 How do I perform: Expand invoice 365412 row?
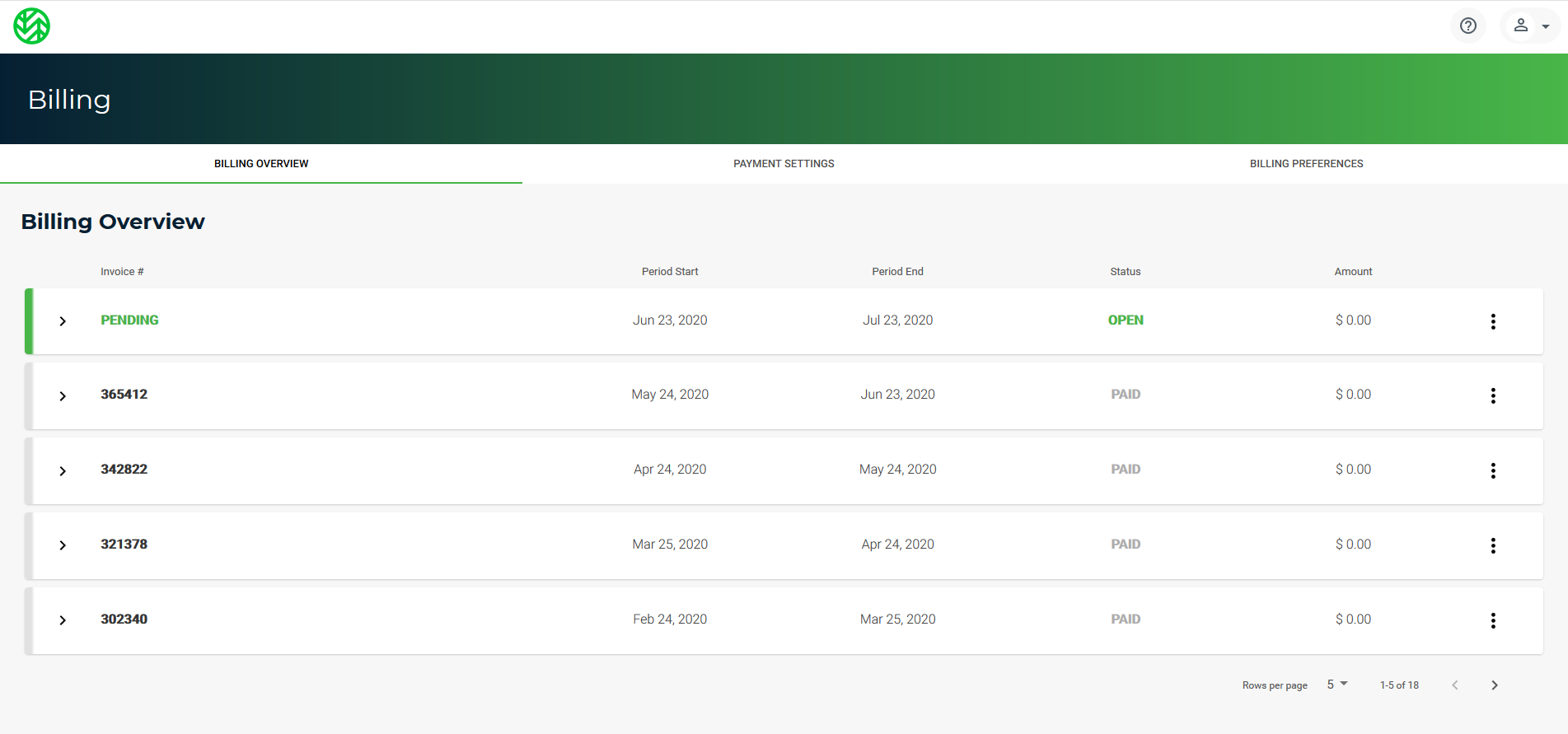(63, 396)
